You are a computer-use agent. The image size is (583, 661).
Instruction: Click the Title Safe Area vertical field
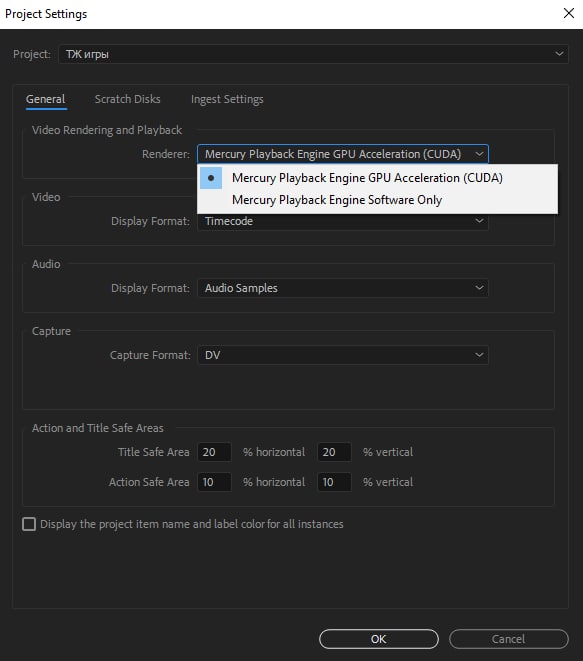click(x=334, y=452)
